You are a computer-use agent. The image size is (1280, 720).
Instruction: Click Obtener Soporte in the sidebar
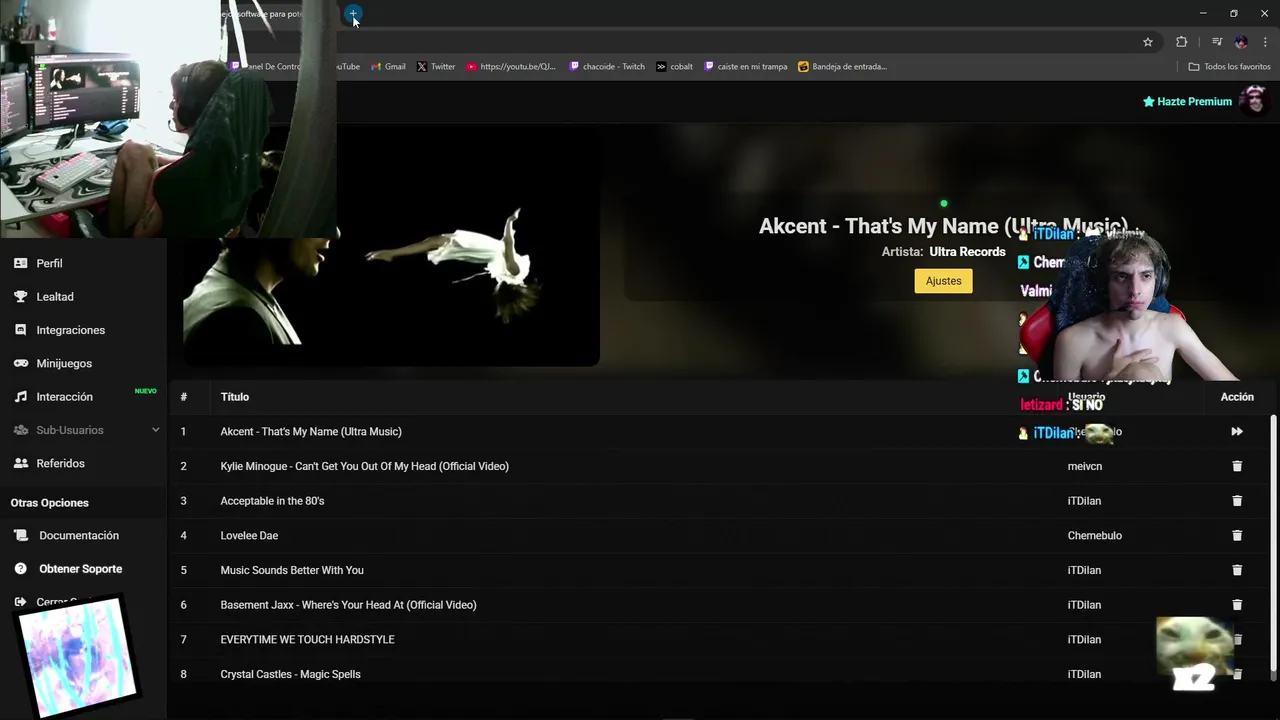coord(81,569)
